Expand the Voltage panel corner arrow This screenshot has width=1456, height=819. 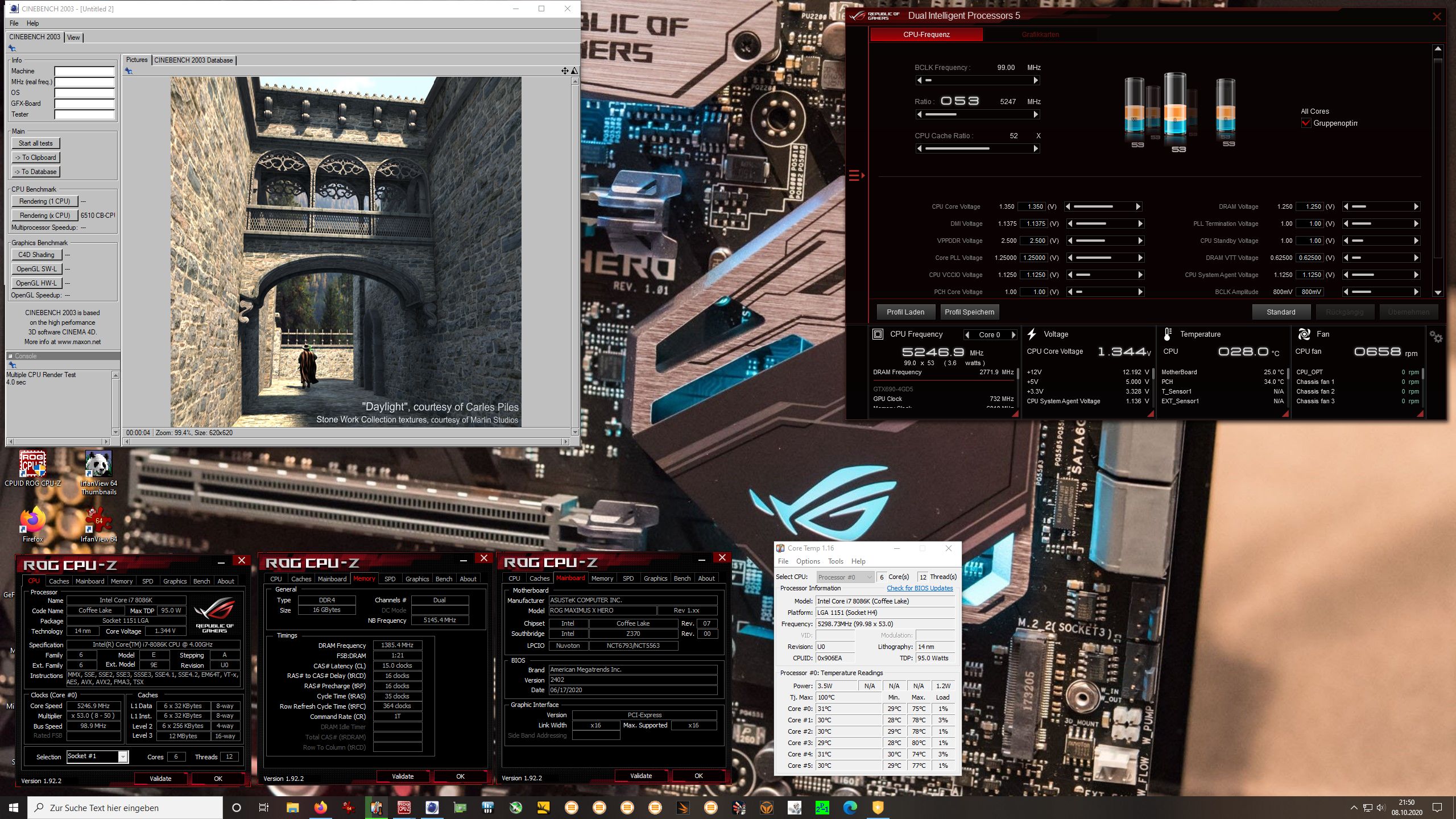(1150, 415)
